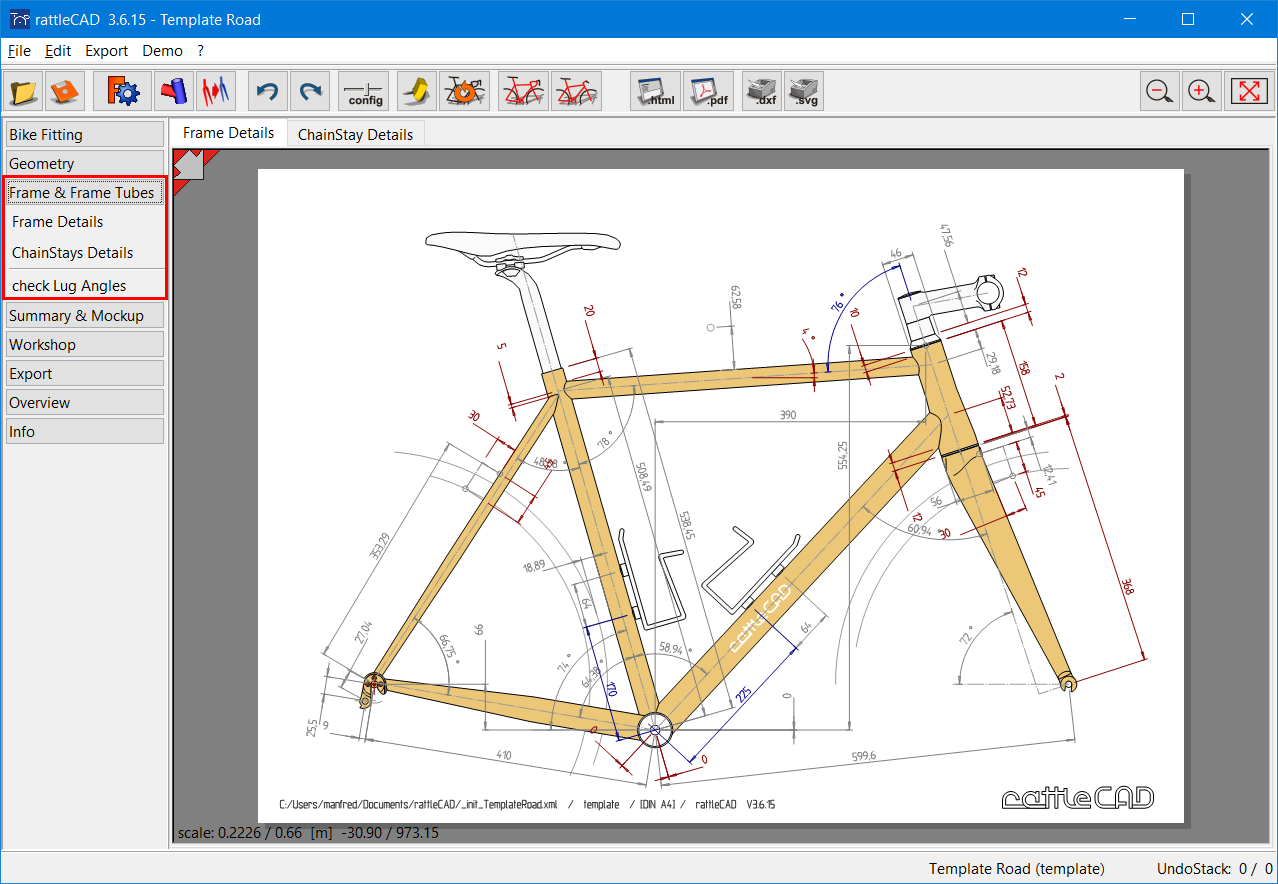Open the Export menu
Image resolution: width=1278 pixels, height=884 pixels.
[106, 51]
